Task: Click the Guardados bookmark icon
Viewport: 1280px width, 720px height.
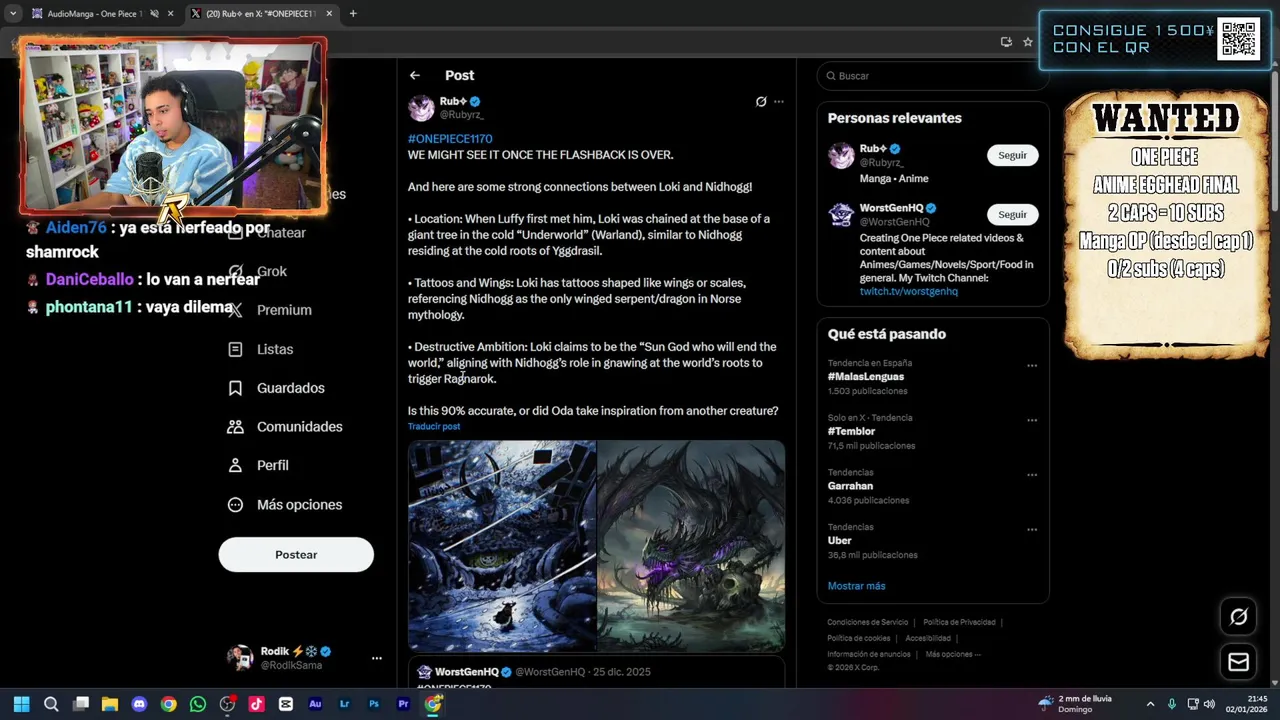Action: pyautogui.click(x=235, y=388)
